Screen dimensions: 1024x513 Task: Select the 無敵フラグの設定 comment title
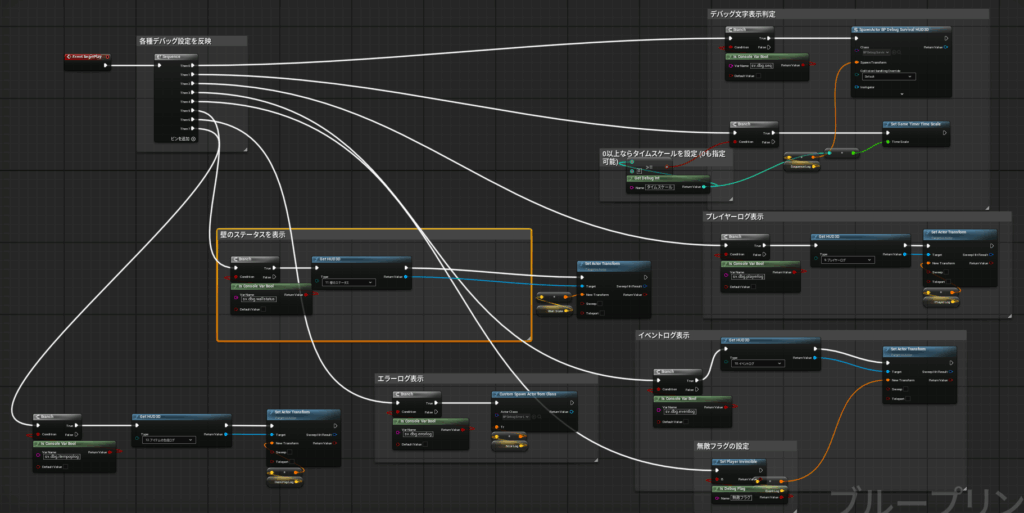[x=722, y=446]
